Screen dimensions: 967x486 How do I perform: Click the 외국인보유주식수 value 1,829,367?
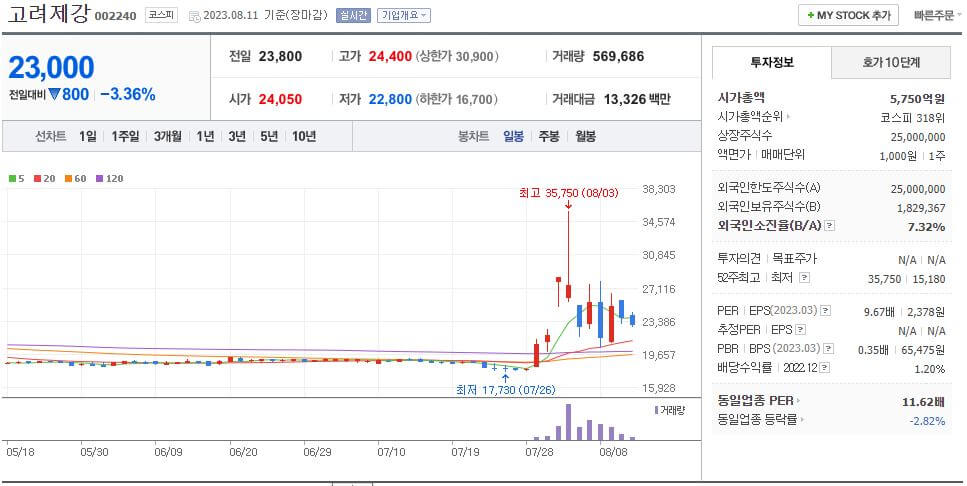click(x=921, y=208)
